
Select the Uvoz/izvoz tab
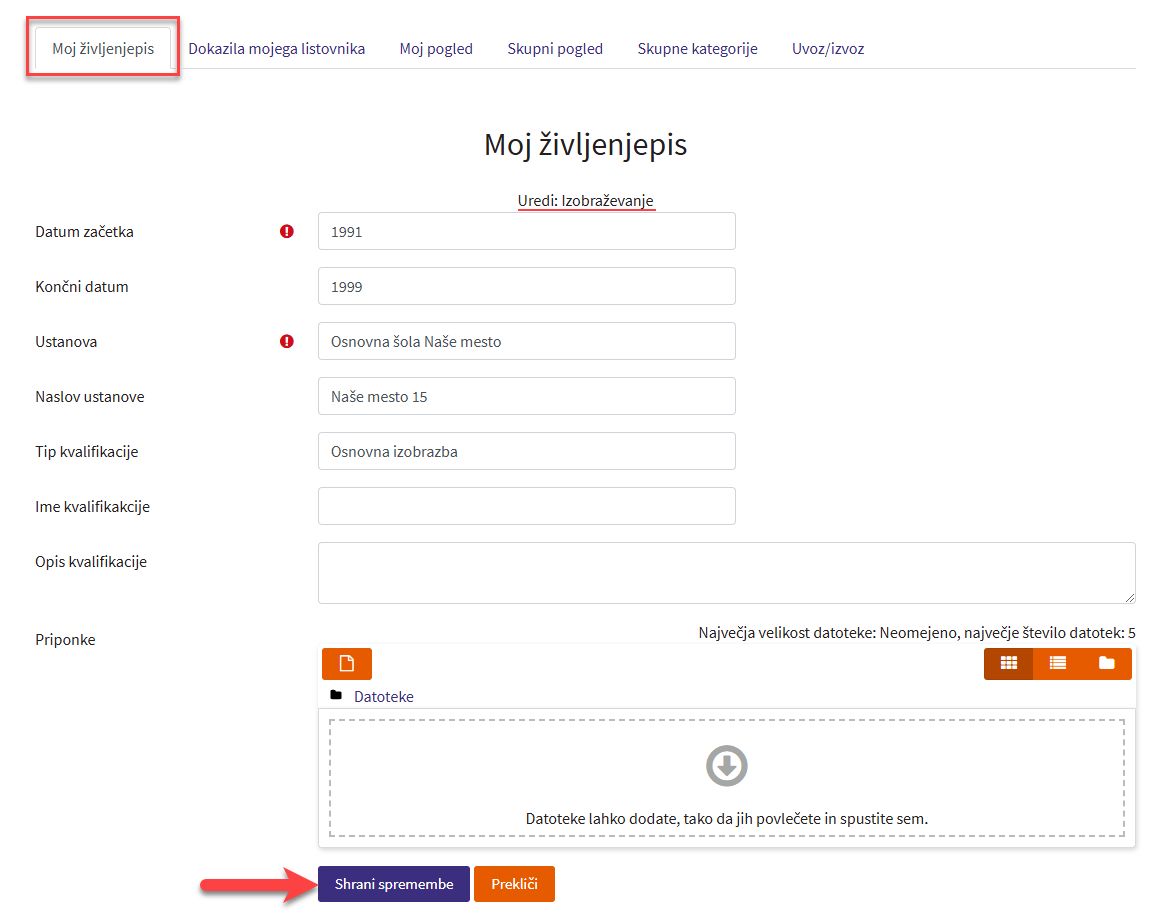[x=828, y=48]
